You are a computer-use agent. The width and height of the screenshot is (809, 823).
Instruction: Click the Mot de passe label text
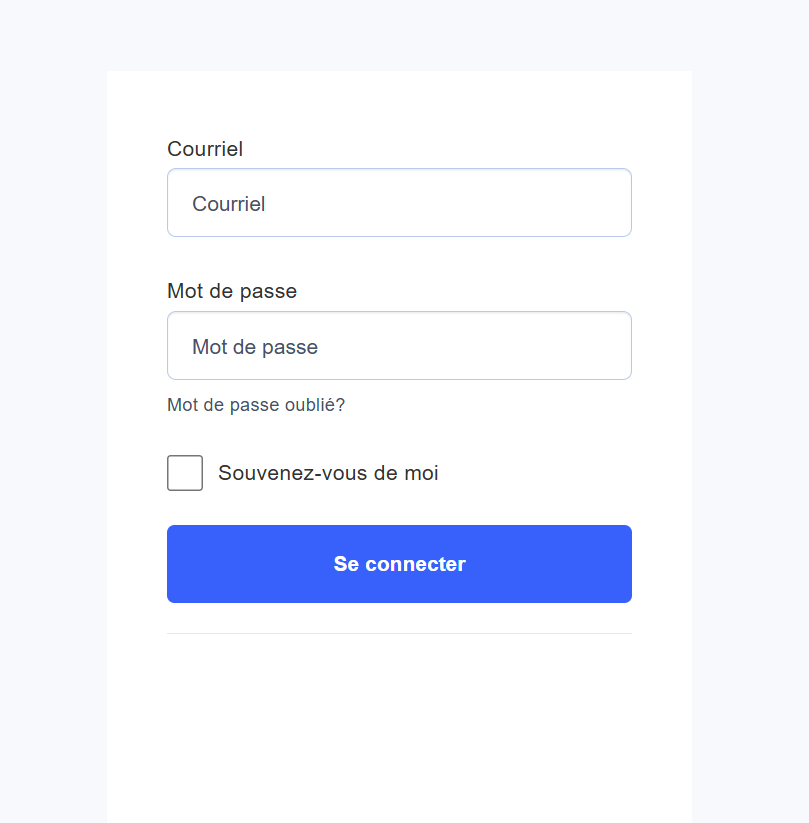[x=232, y=291]
